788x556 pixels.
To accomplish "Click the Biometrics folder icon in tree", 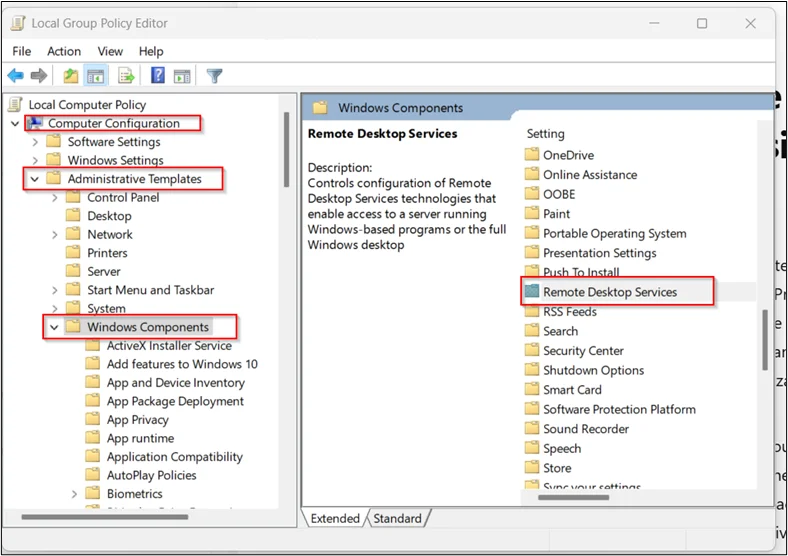I will coord(92,493).
